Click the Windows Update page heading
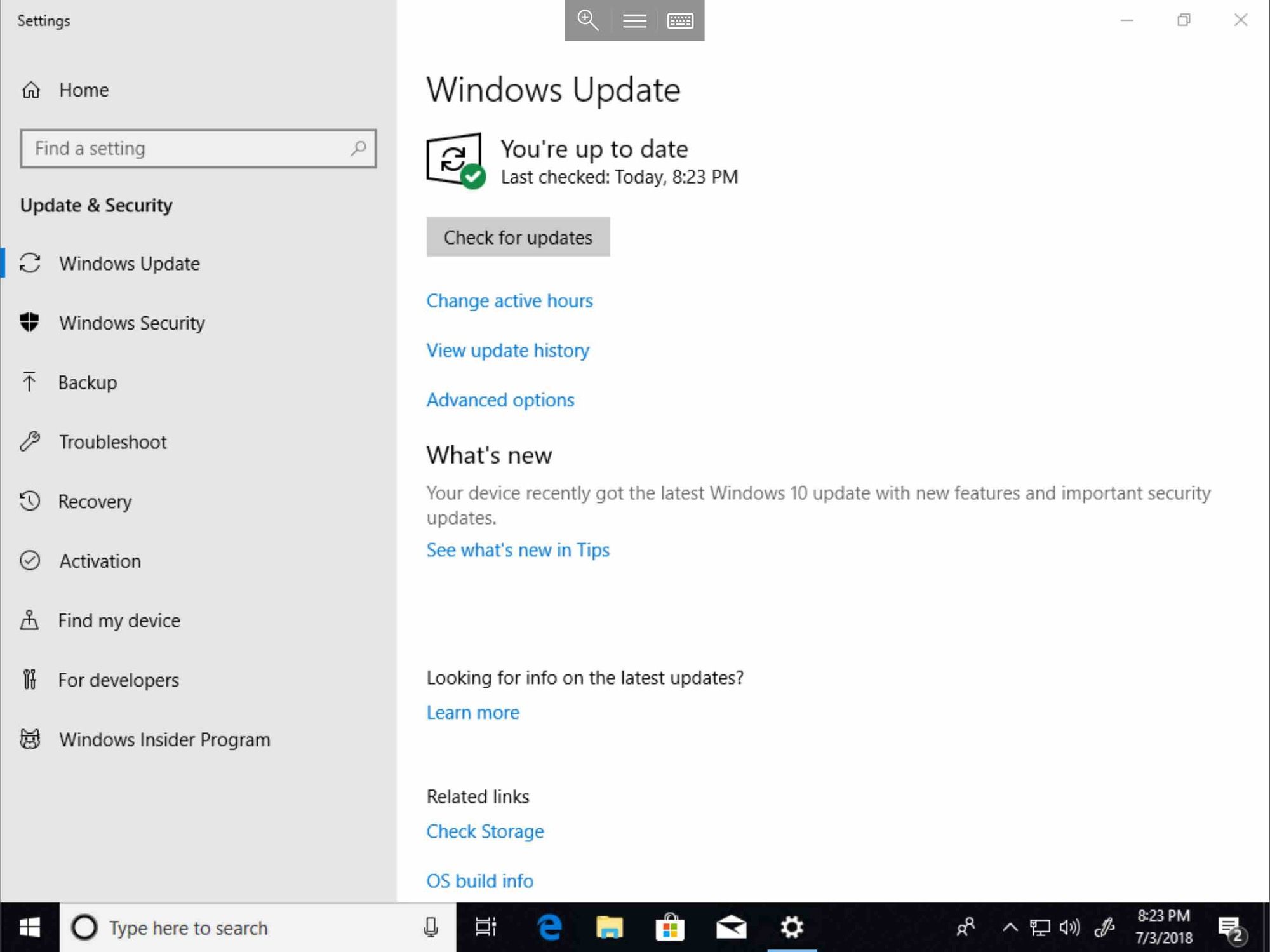The image size is (1270, 952). coord(553,90)
